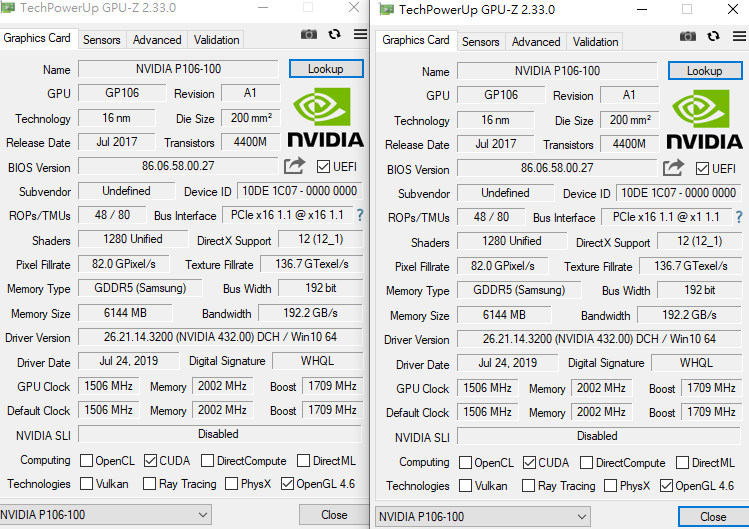Click the BIOS export share icon in left window
Screen dimensions: 749x529
pyautogui.click(x=294, y=166)
